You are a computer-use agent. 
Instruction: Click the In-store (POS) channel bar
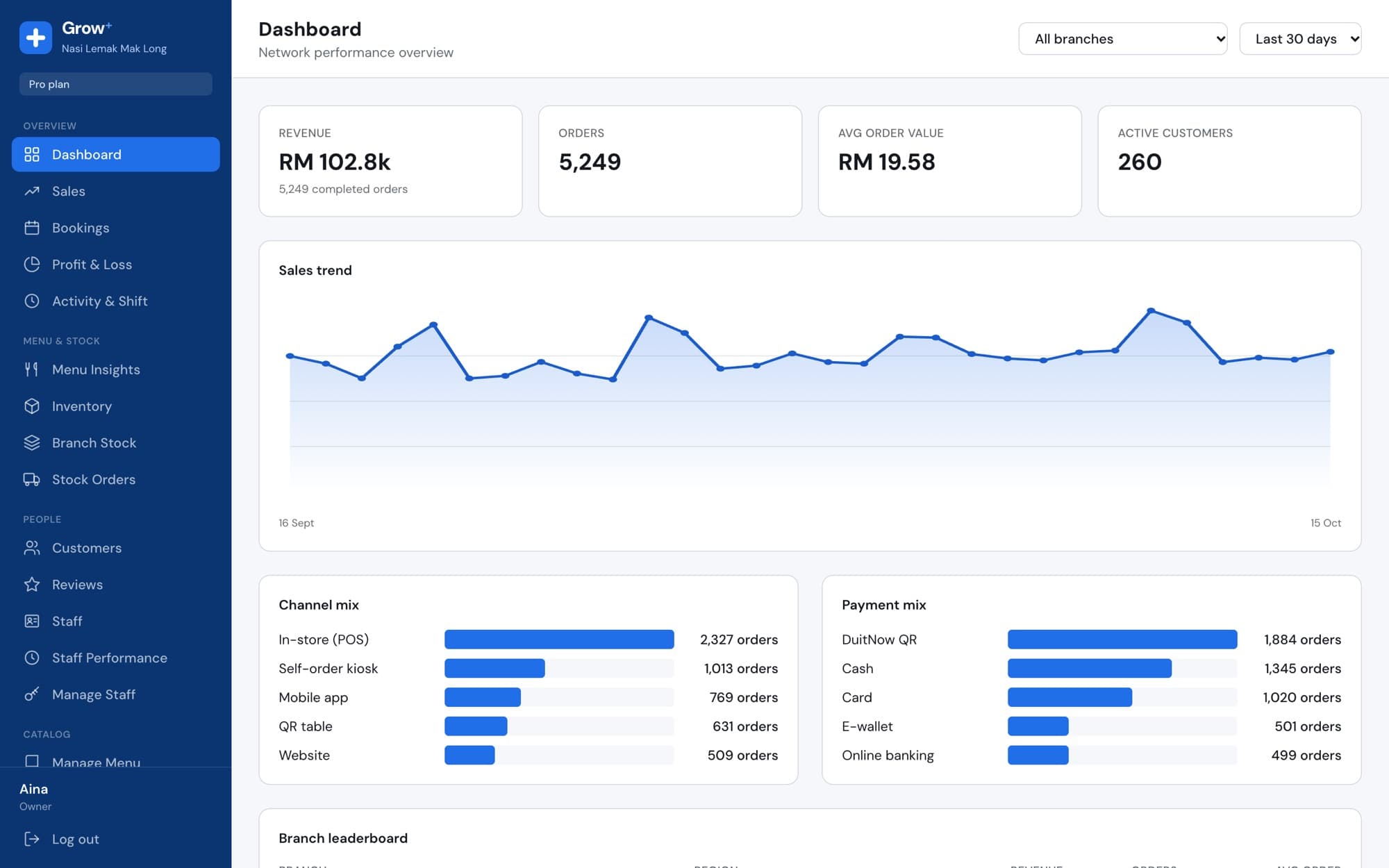click(x=559, y=640)
